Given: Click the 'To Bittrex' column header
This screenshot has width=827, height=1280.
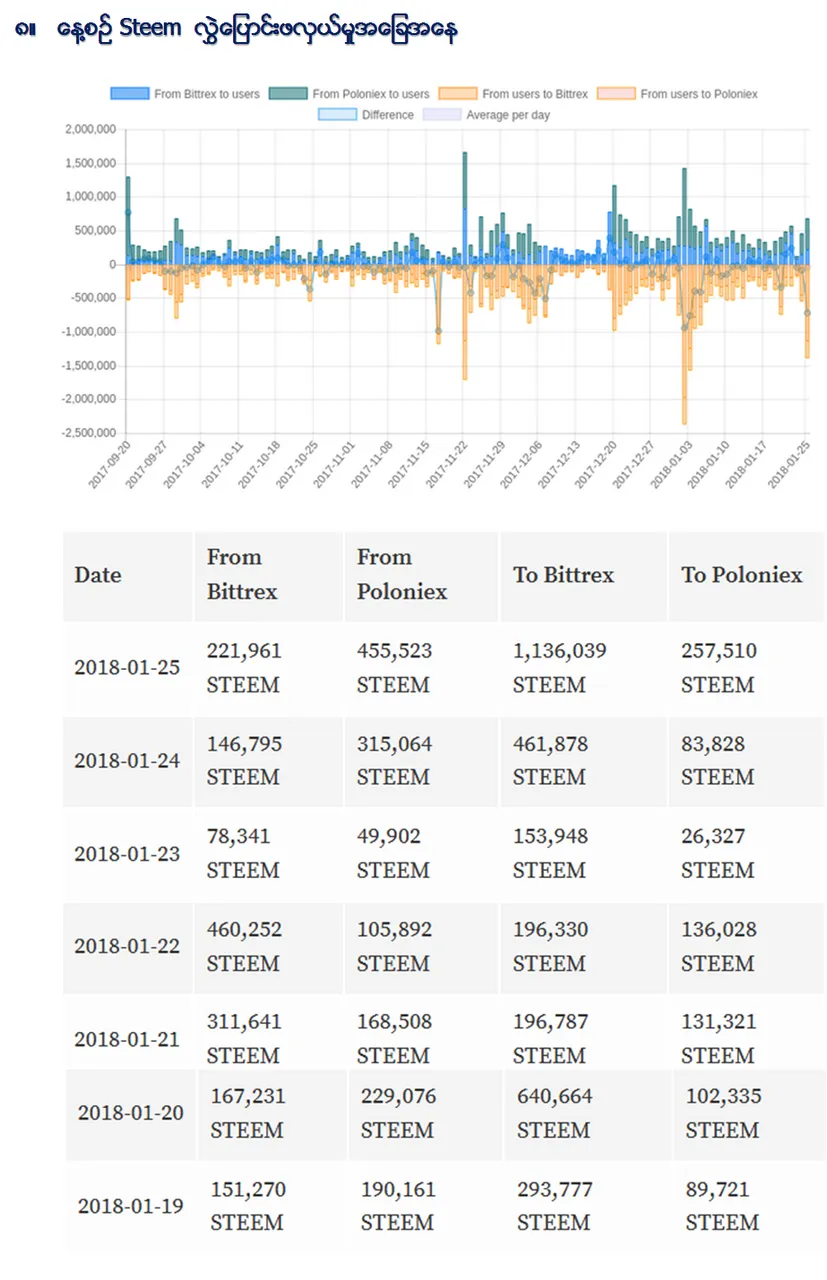Looking at the screenshot, I should click(x=583, y=576).
